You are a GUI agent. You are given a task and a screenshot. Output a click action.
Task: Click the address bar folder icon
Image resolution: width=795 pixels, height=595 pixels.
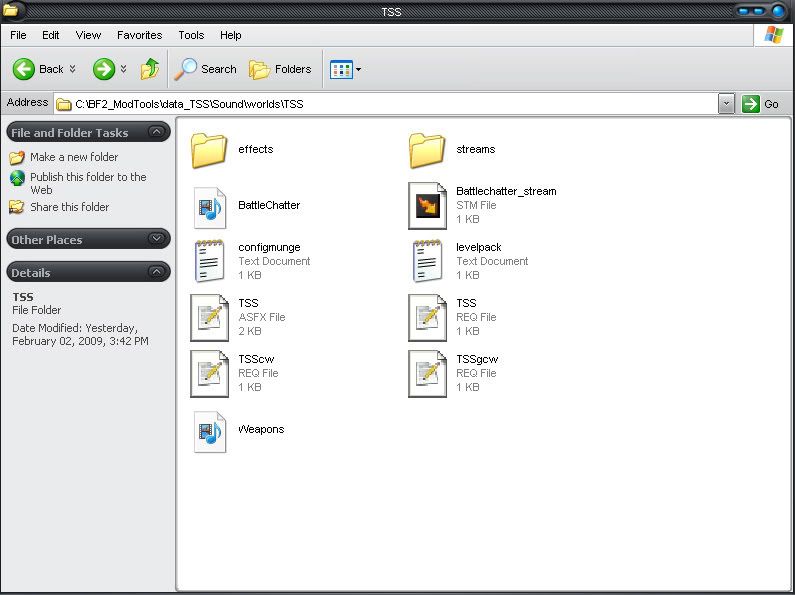pyautogui.click(x=63, y=104)
